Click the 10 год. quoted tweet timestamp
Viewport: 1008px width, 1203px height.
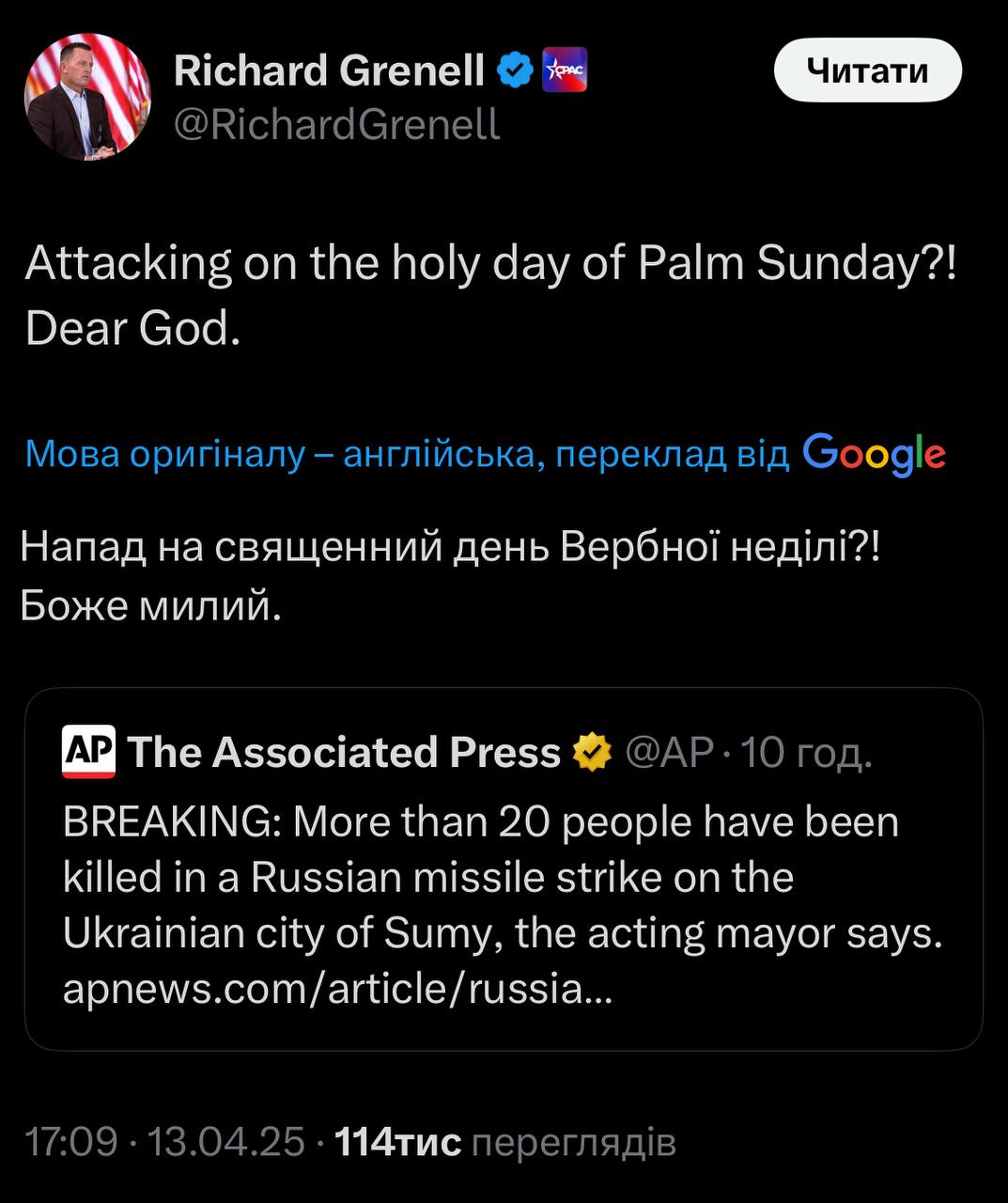(x=807, y=753)
